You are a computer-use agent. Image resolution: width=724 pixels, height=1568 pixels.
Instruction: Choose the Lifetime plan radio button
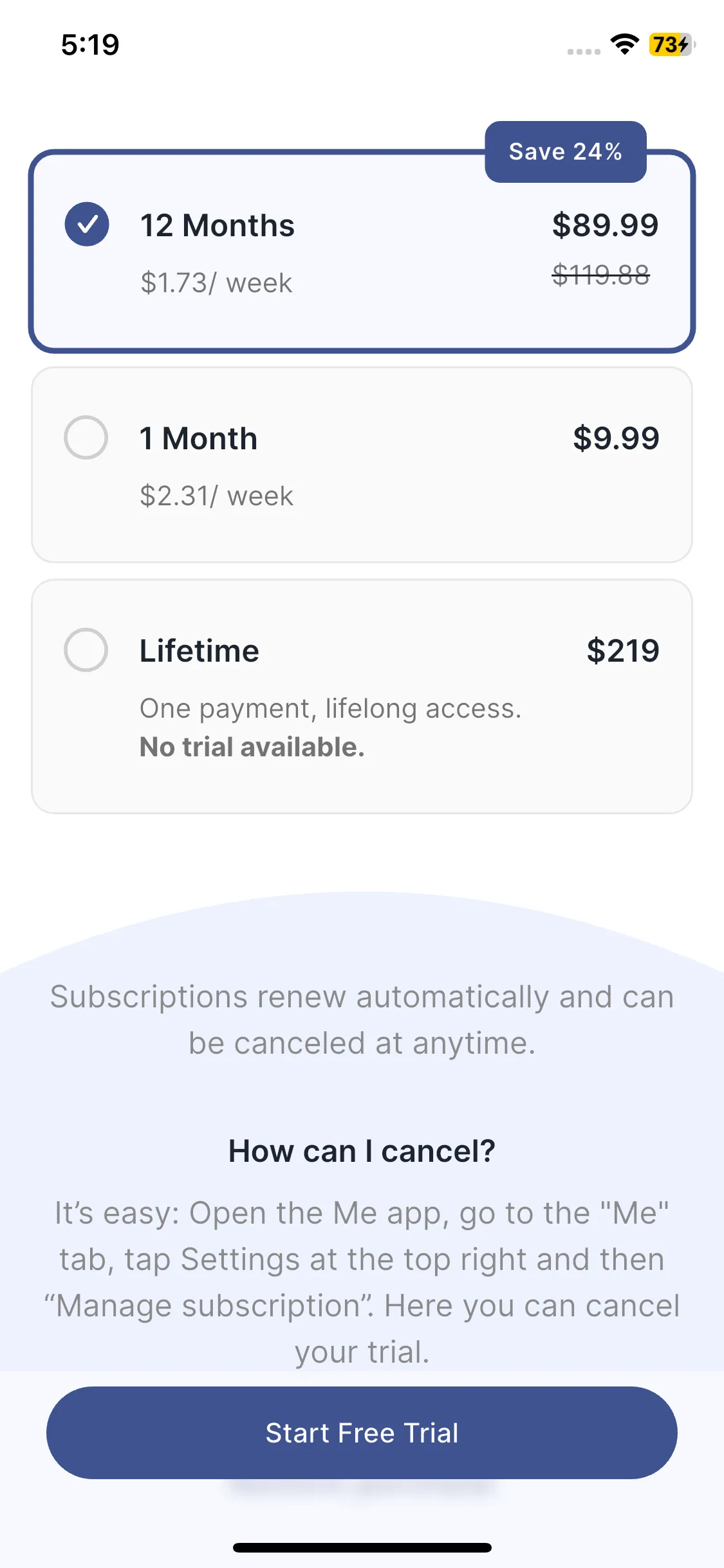click(x=86, y=650)
